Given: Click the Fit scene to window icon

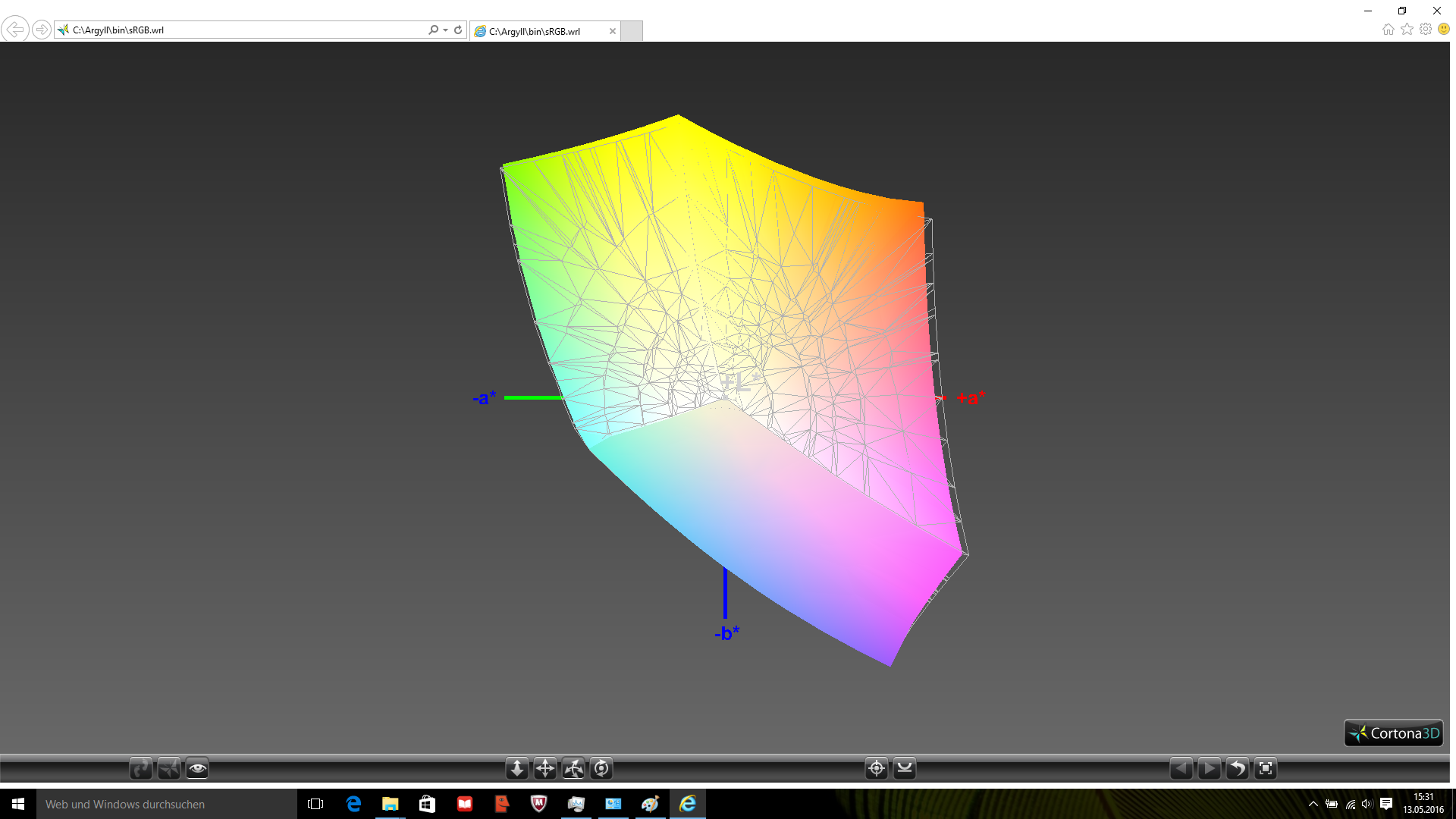Looking at the screenshot, I should coord(1266,768).
